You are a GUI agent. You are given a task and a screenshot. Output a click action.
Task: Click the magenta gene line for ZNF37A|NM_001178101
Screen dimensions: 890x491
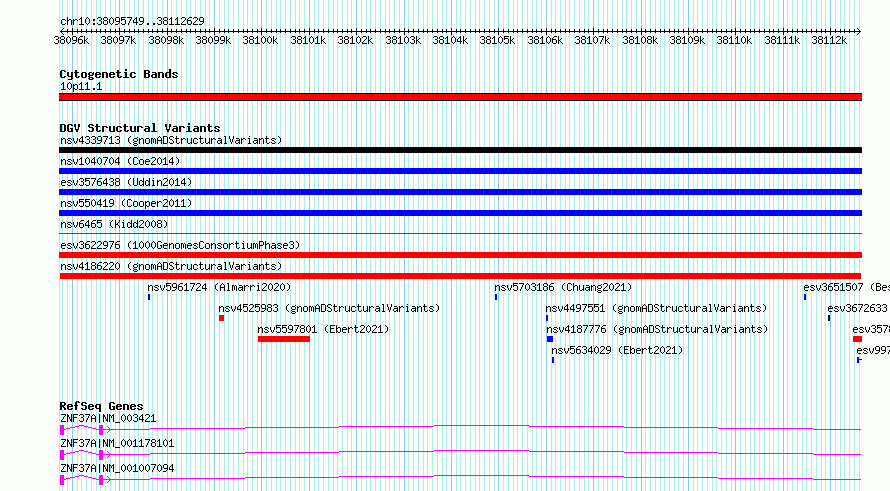pos(460,454)
